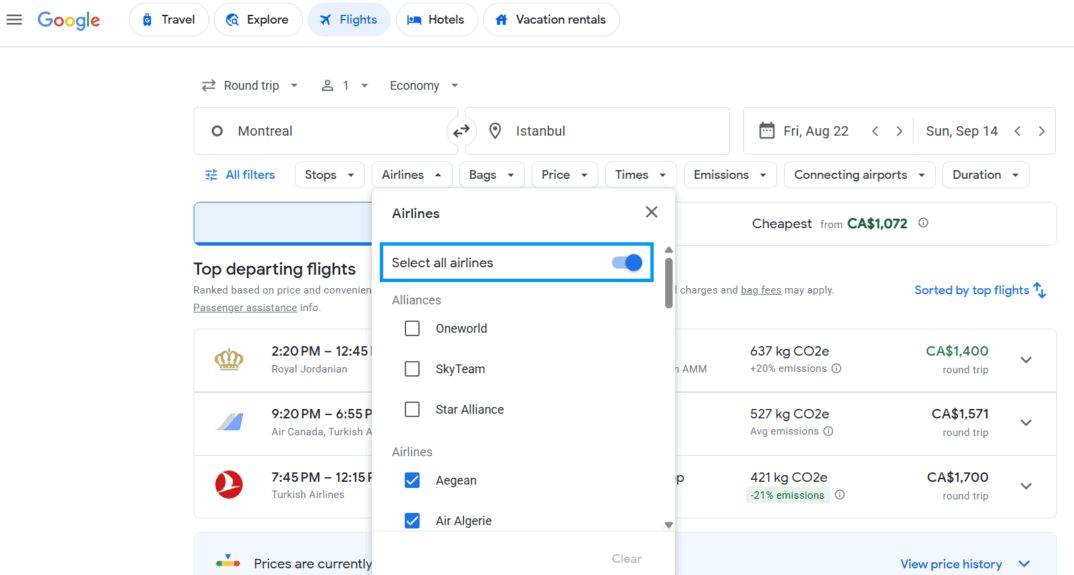Uncheck the Aegean airline

[412, 480]
